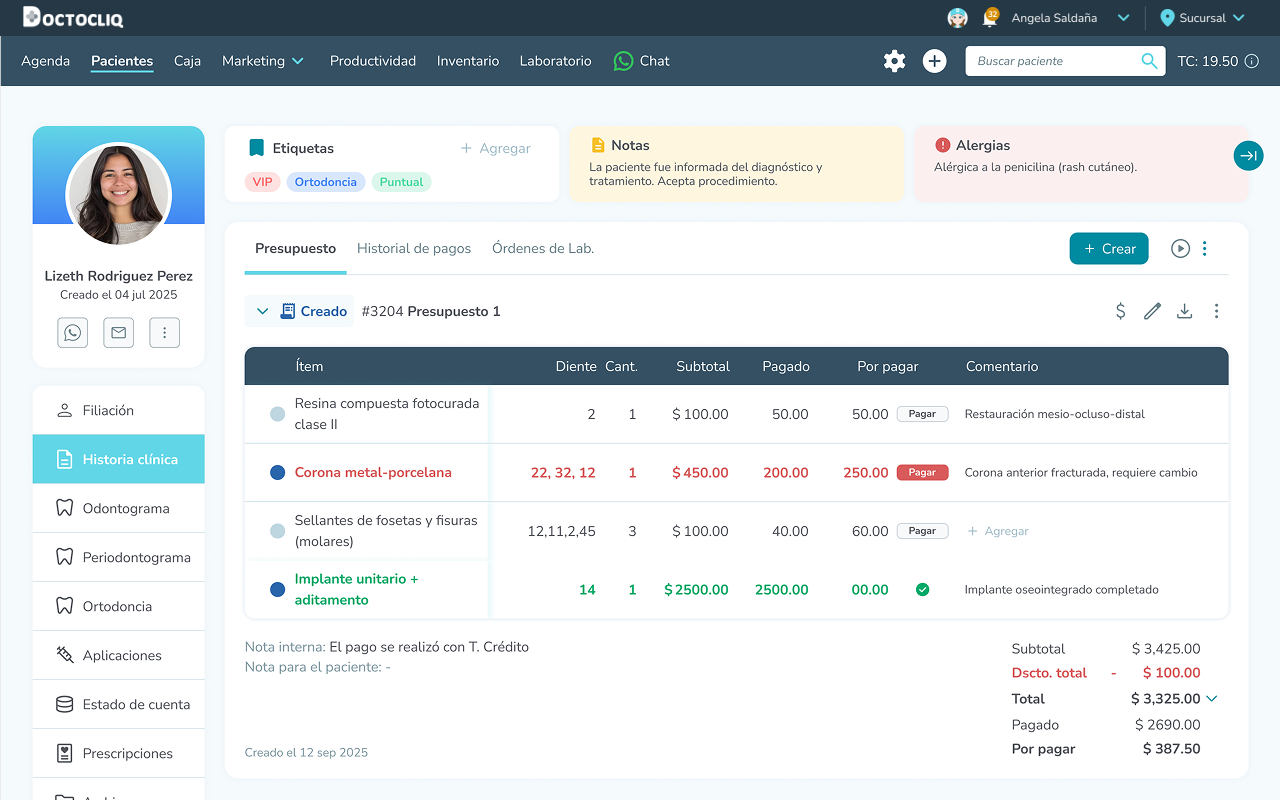
Task: Open patient card more options menu
Action: click(x=165, y=332)
